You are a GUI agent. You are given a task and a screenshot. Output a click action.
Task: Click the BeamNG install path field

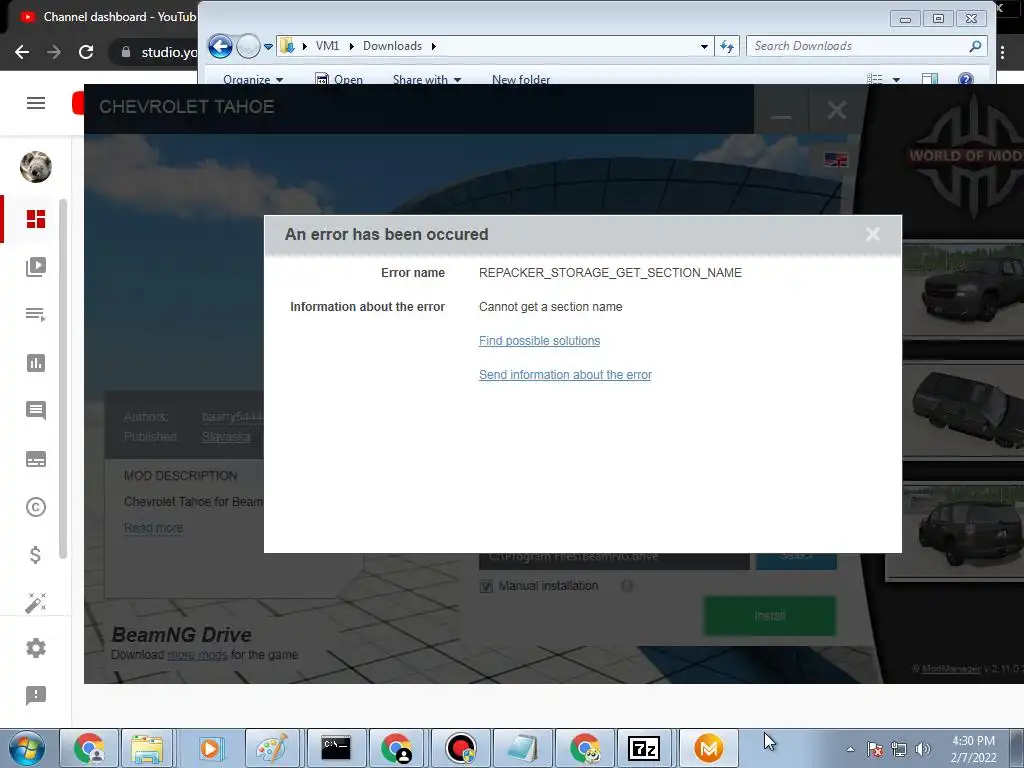click(x=614, y=558)
